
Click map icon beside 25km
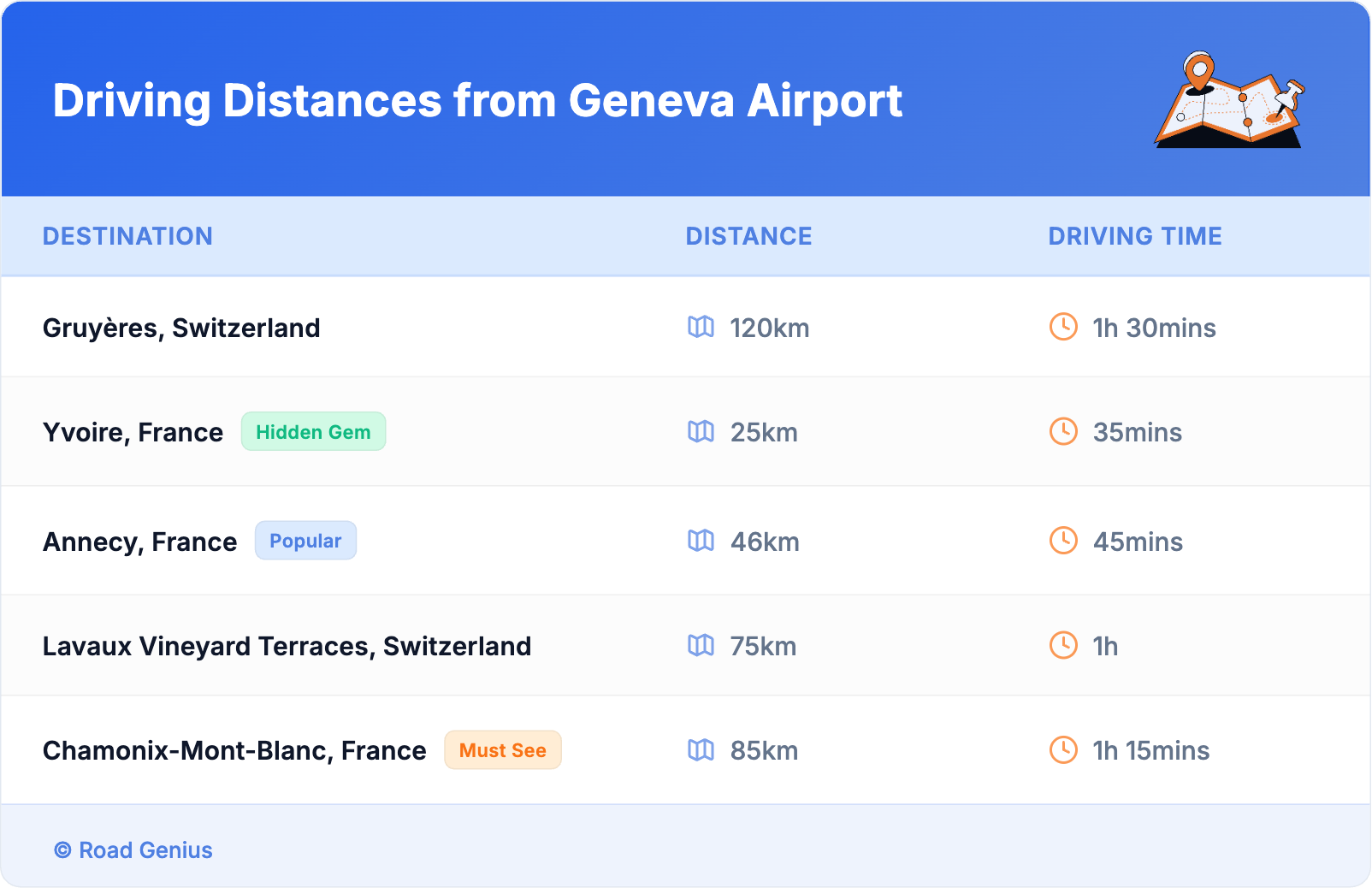pos(701,431)
